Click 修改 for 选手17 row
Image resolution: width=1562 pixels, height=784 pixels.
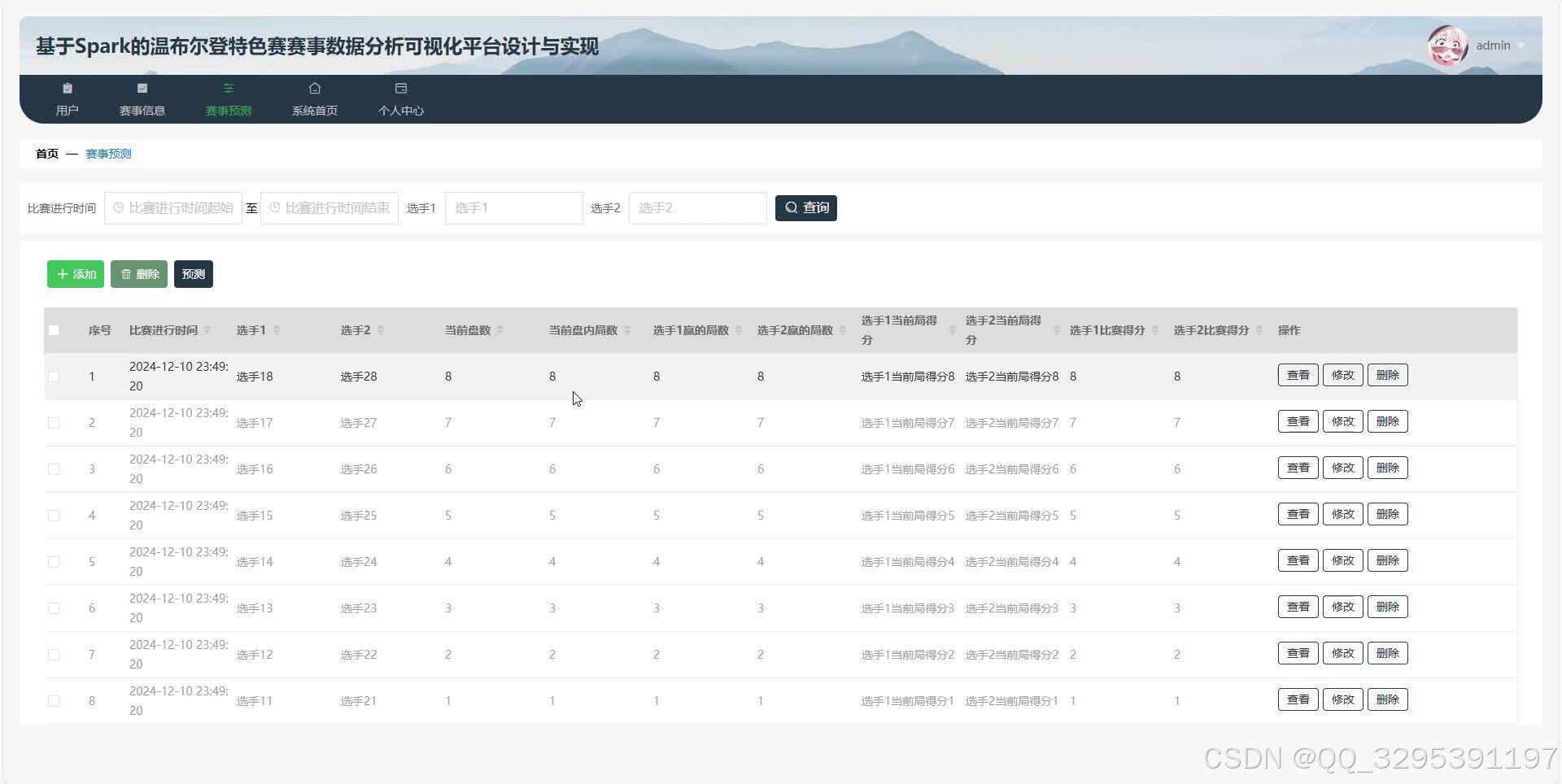pyautogui.click(x=1342, y=422)
